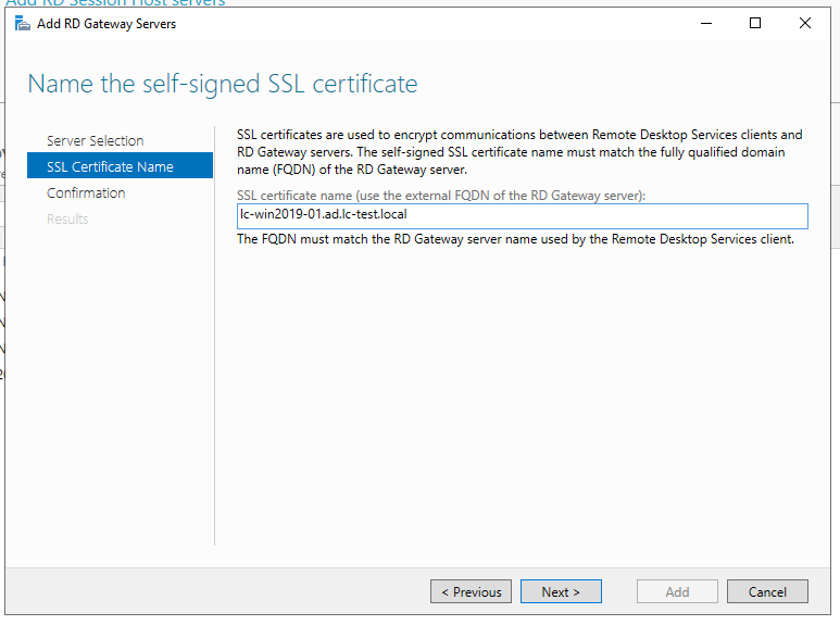This screenshot has width=840, height=624.
Task: Click into the SSL certificate name field
Action: 520,216
